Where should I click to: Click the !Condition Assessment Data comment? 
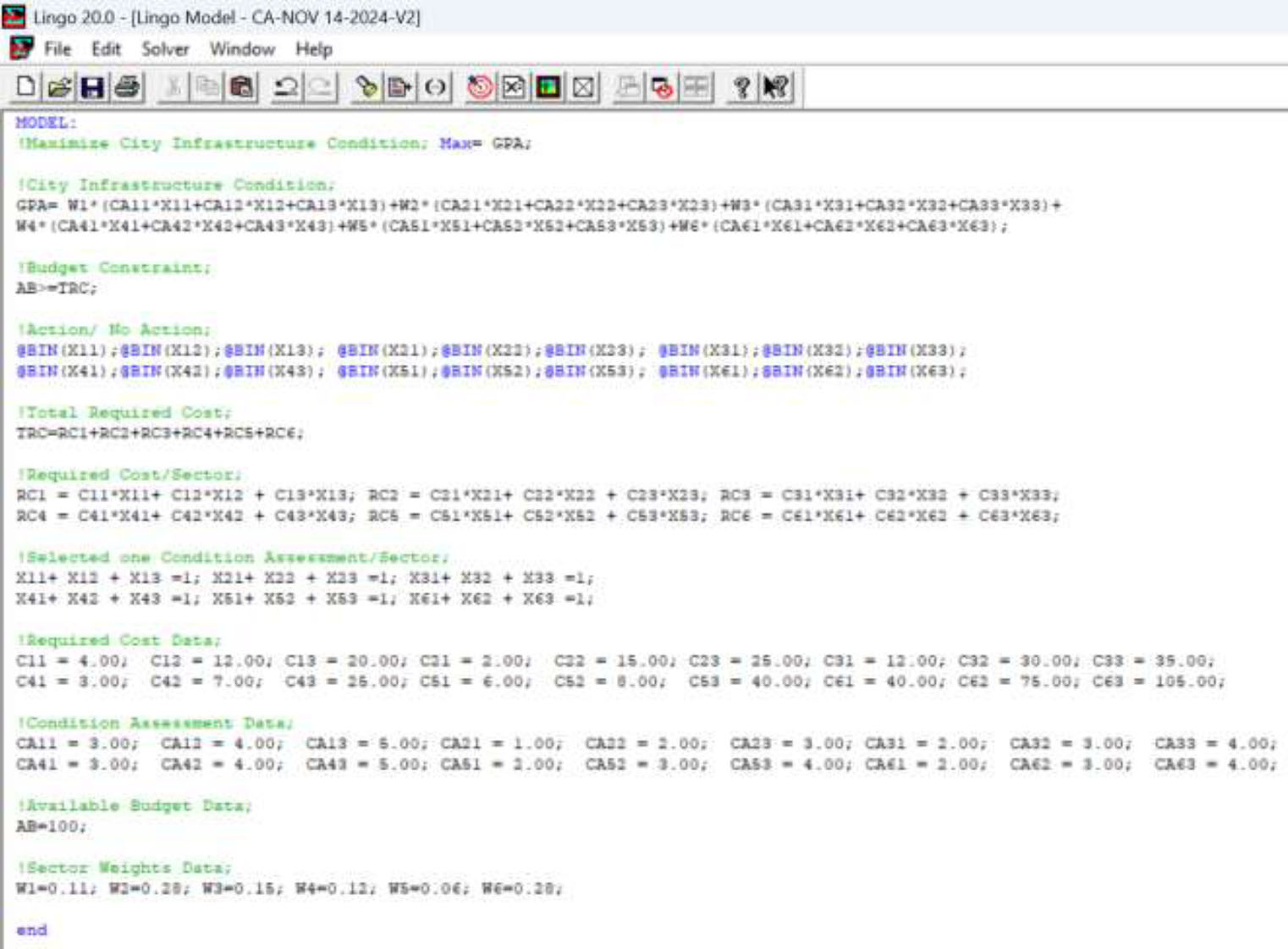click(x=156, y=723)
